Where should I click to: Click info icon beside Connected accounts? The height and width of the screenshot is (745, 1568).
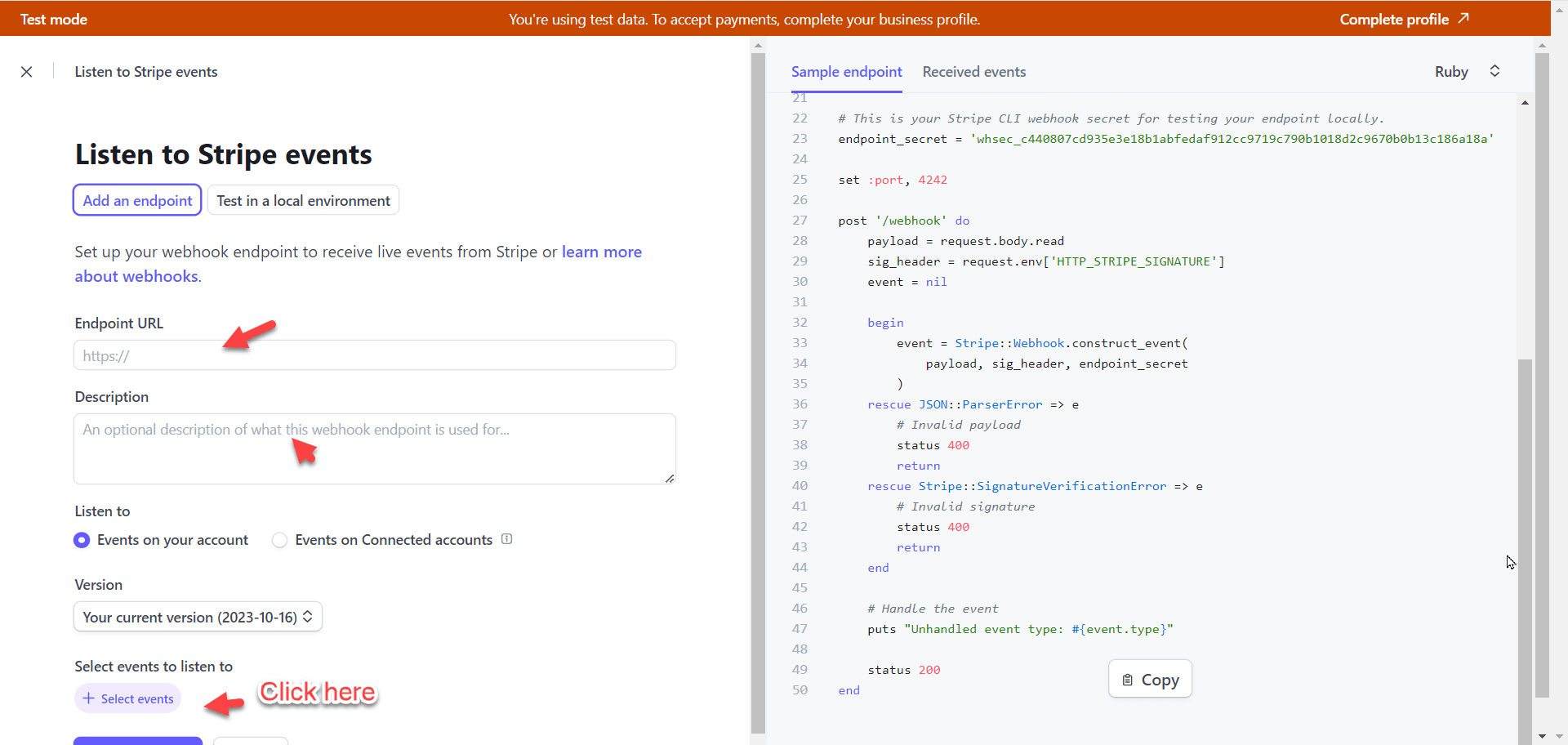click(x=506, y=539)
